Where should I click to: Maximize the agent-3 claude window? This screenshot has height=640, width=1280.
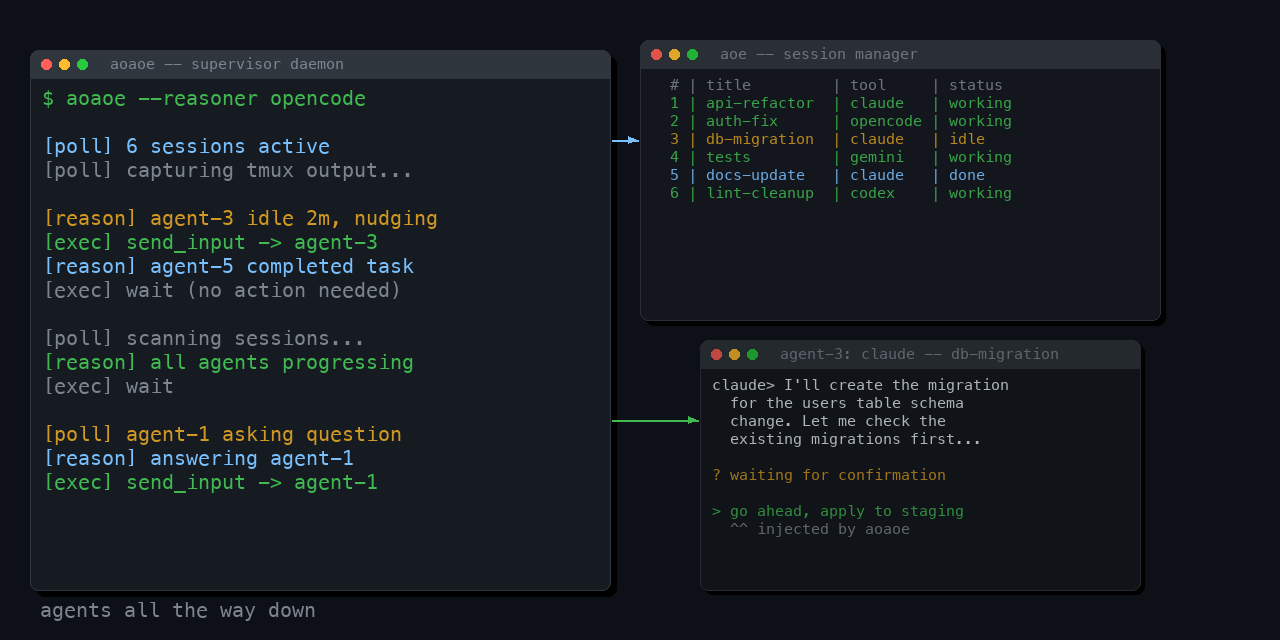pos(752,355)
